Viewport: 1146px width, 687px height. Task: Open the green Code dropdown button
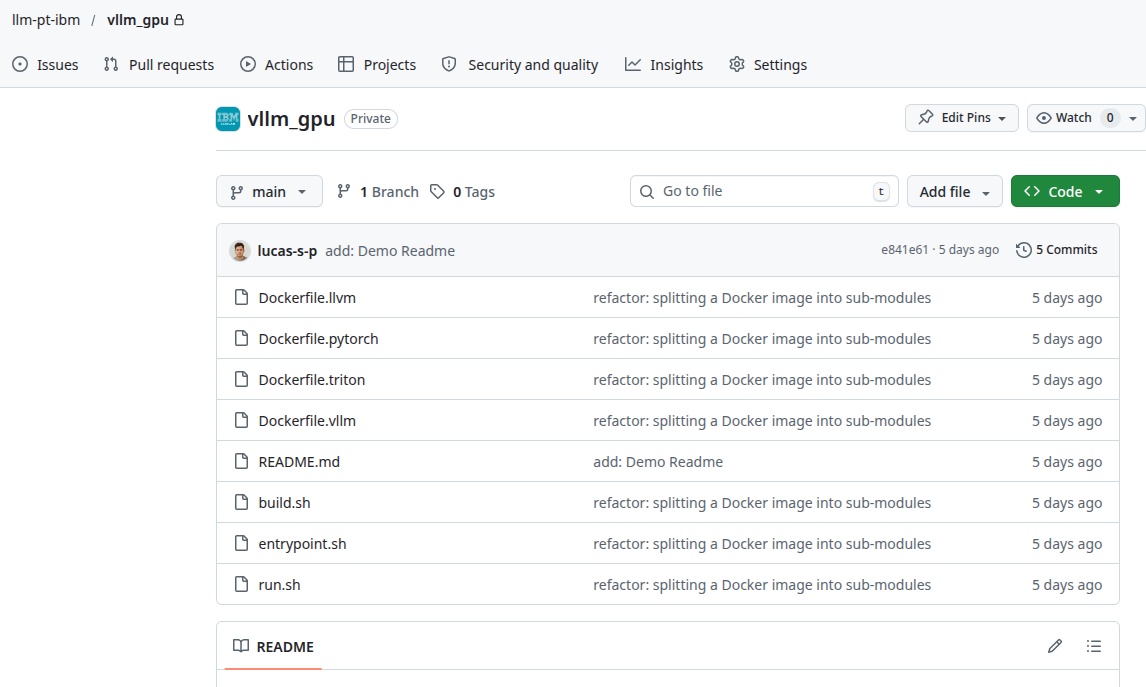pos(1065,191)
